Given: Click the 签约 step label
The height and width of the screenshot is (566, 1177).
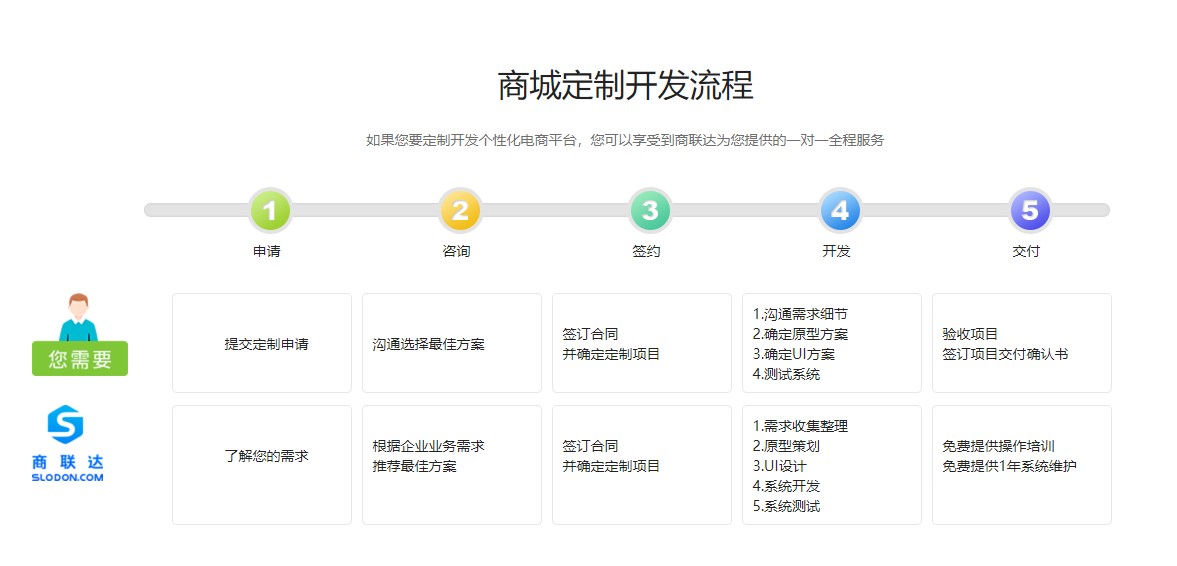Looking at the screenshot, I should pyautogui.click(x=647, y=251).
